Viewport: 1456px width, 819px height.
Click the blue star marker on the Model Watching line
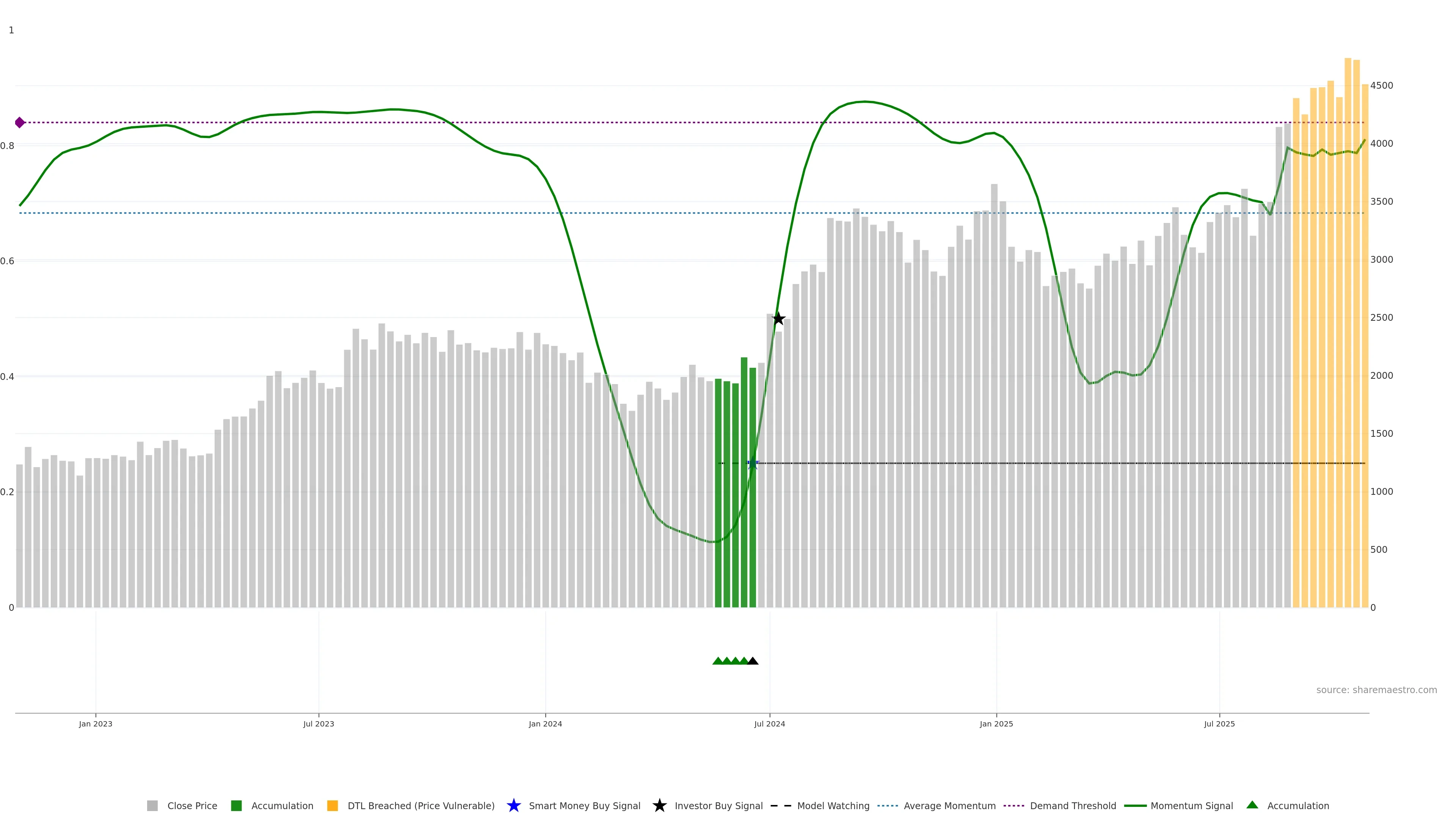click(753, 463)
